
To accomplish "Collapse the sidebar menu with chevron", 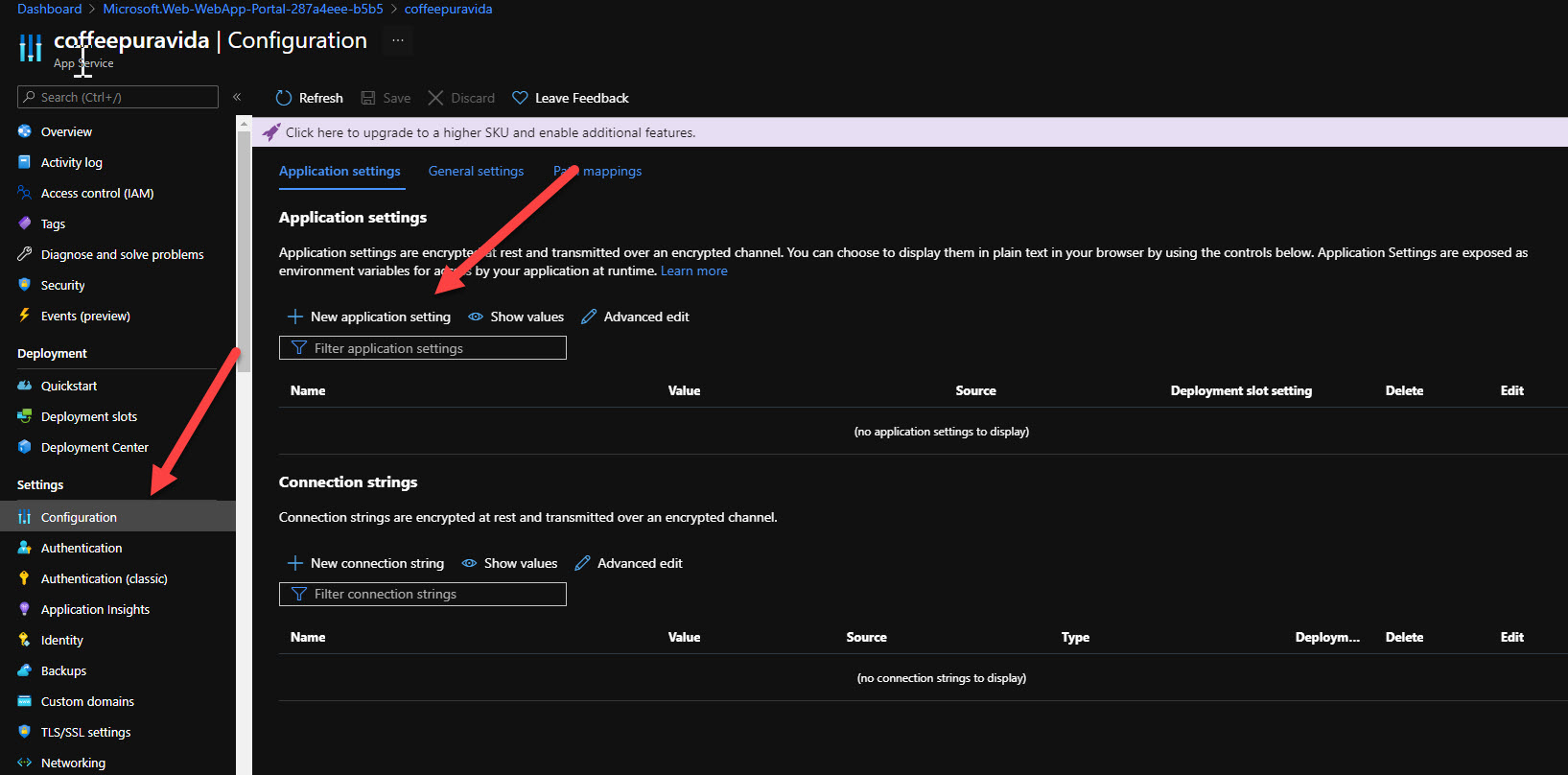I will pos(237,97).
